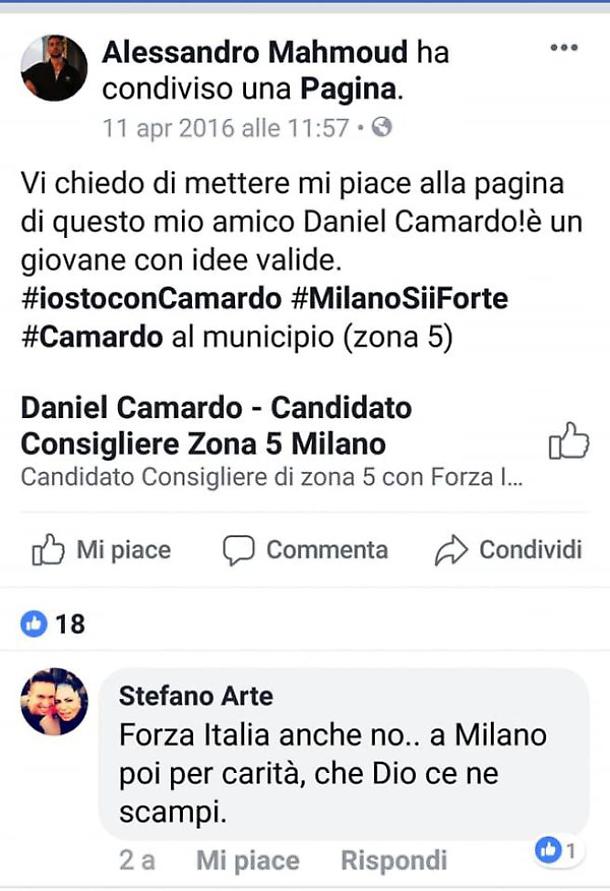
Task: Like Stefano Arte's comment via Mi piace
Action: coord(247,860)
